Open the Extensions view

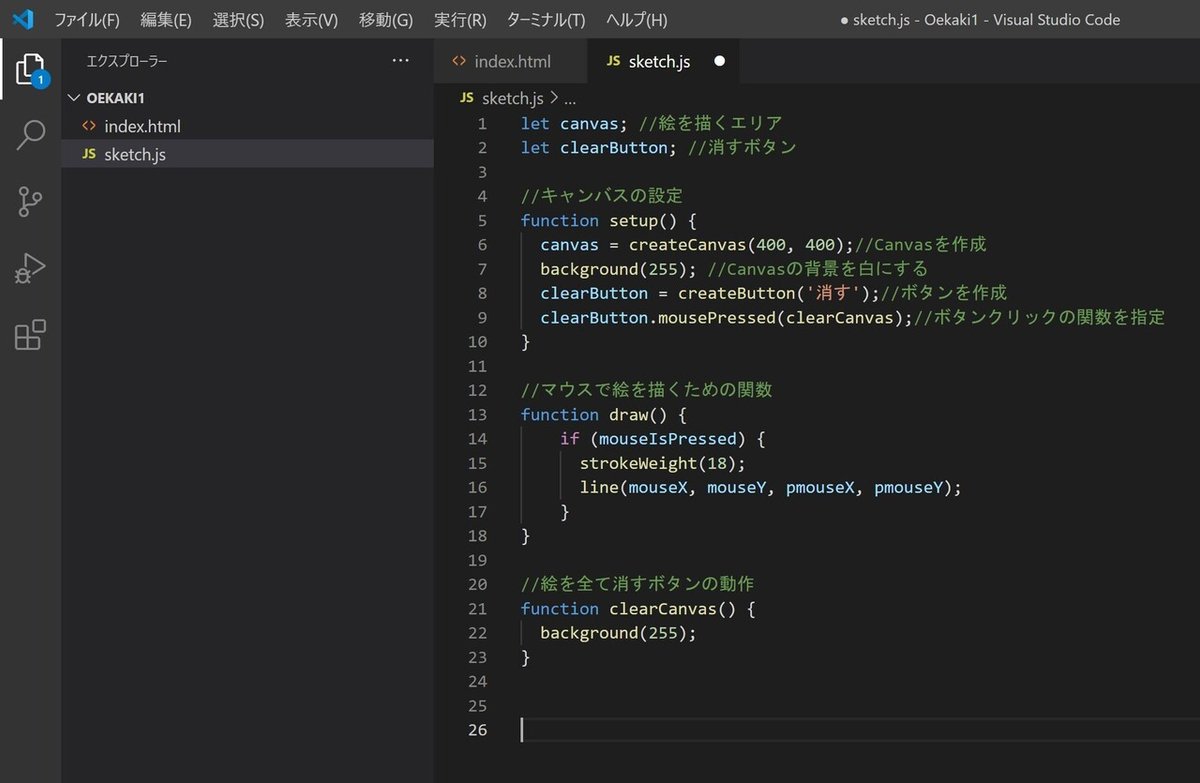[30, 335]
